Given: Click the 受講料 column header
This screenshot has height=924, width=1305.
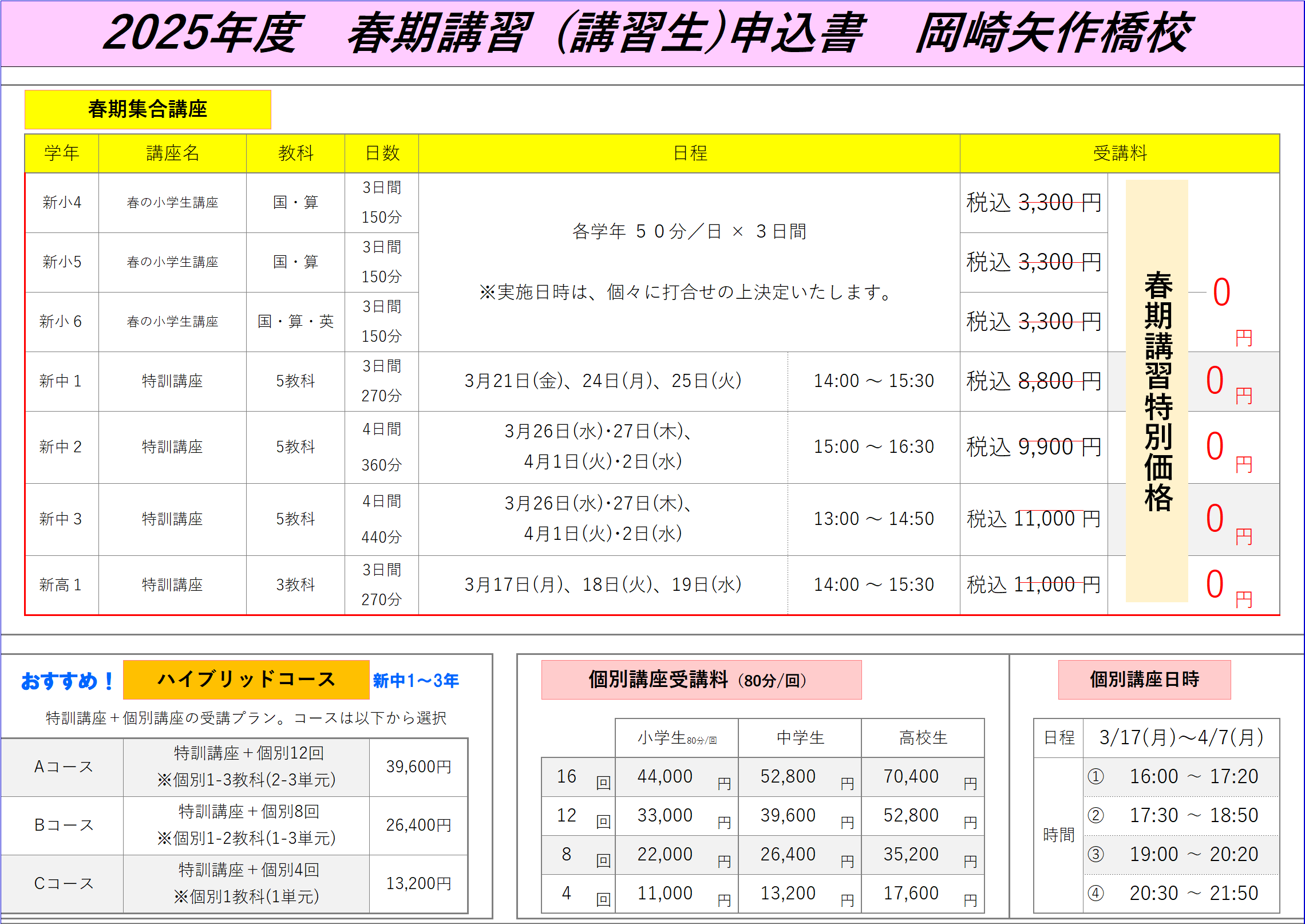Looking at the screenshot, I should coord(1119,153).
